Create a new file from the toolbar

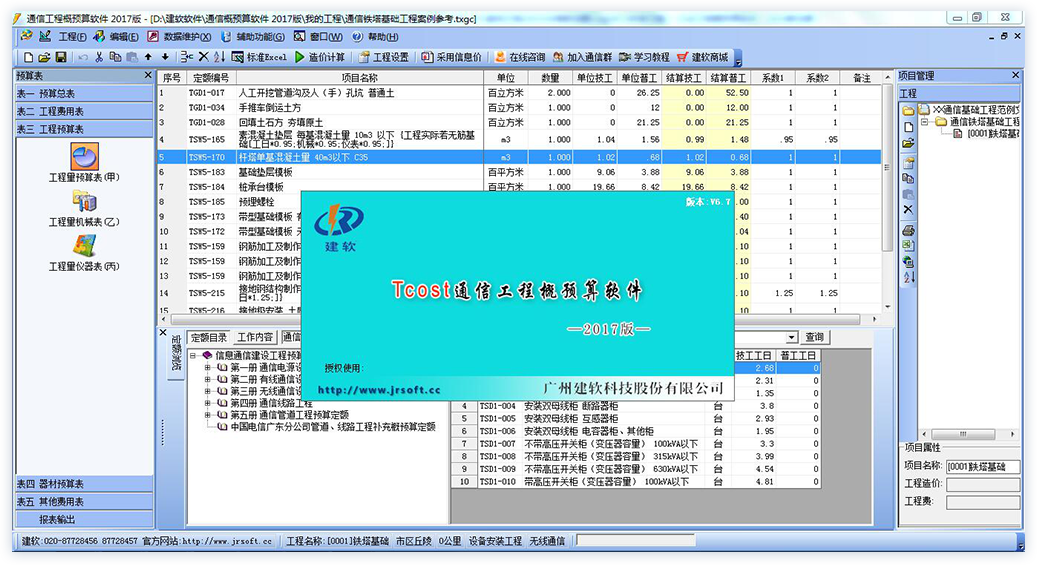[x=28, y=58]
